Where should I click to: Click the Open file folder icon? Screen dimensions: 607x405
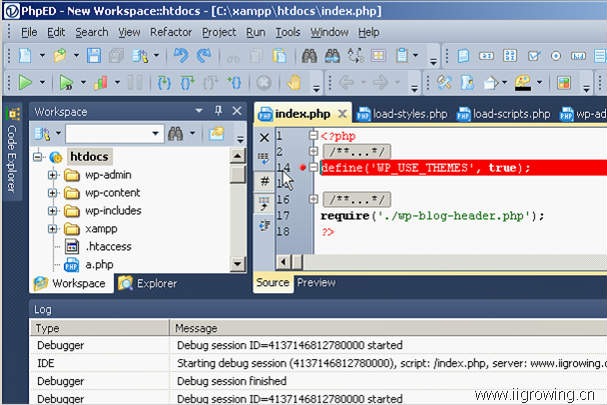(x=60, y=56)
